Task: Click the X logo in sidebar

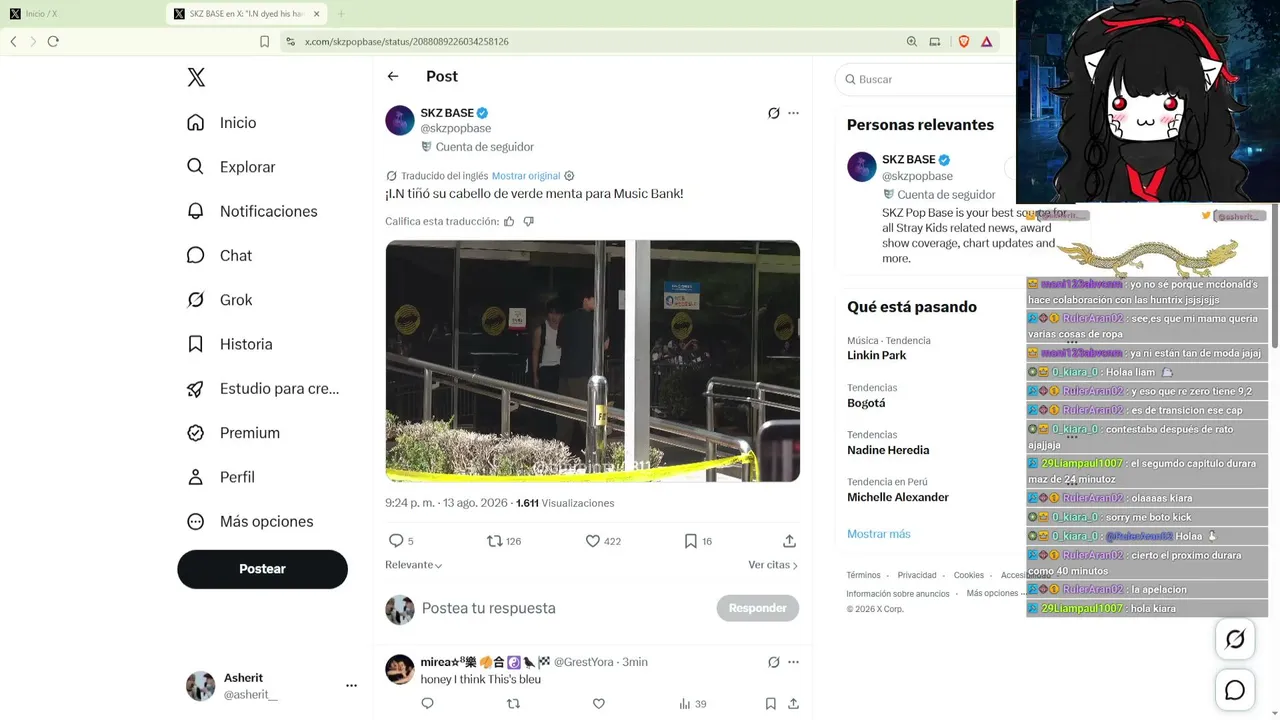Action: point(196,78)
